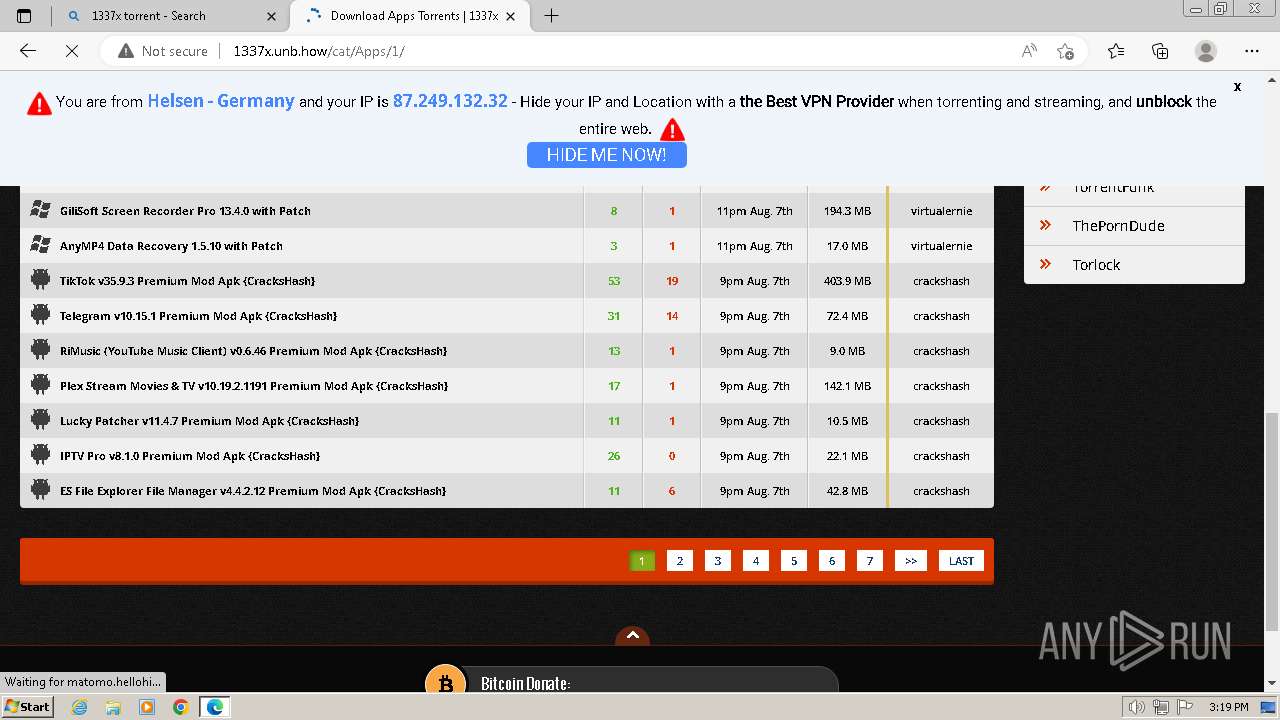This screenshot has height=720, width=1280.
Task: Click Android icon beside Lucky Patcher
Action: tap(40, 420)
